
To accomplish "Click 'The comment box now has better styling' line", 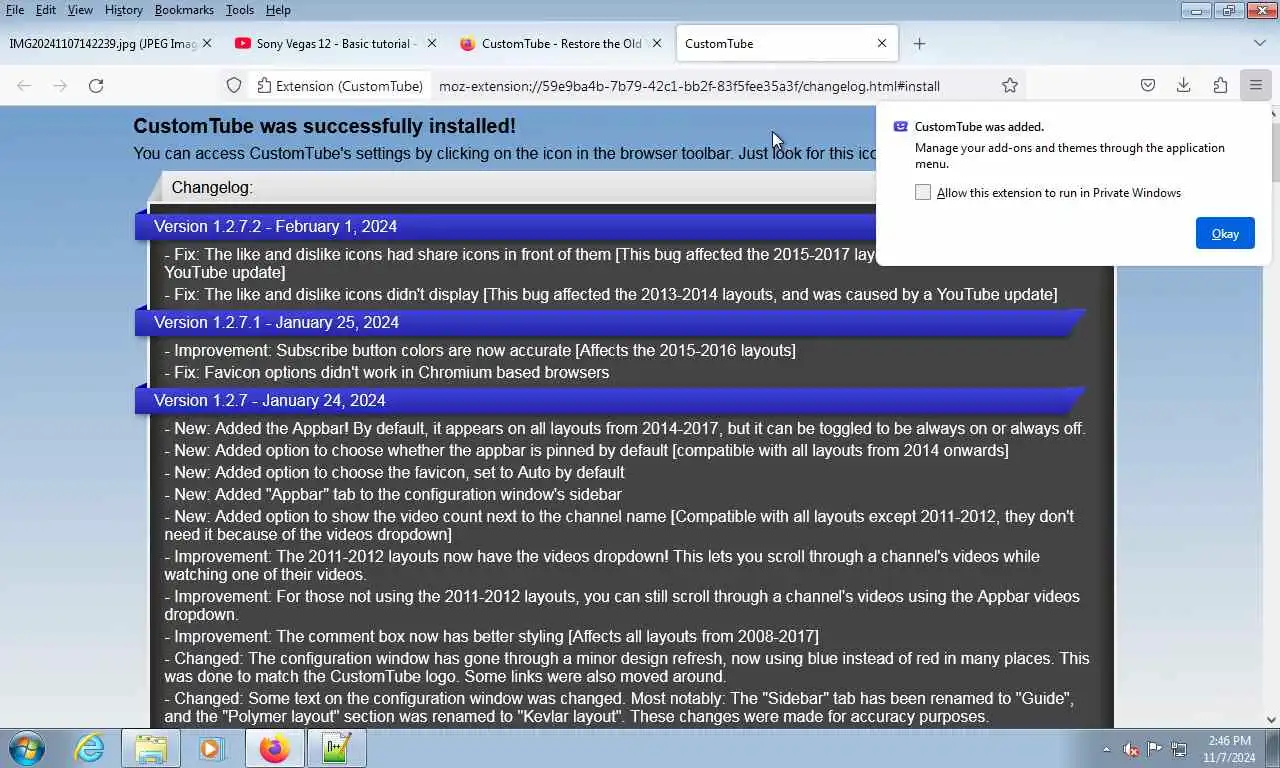I will (491, 636).
